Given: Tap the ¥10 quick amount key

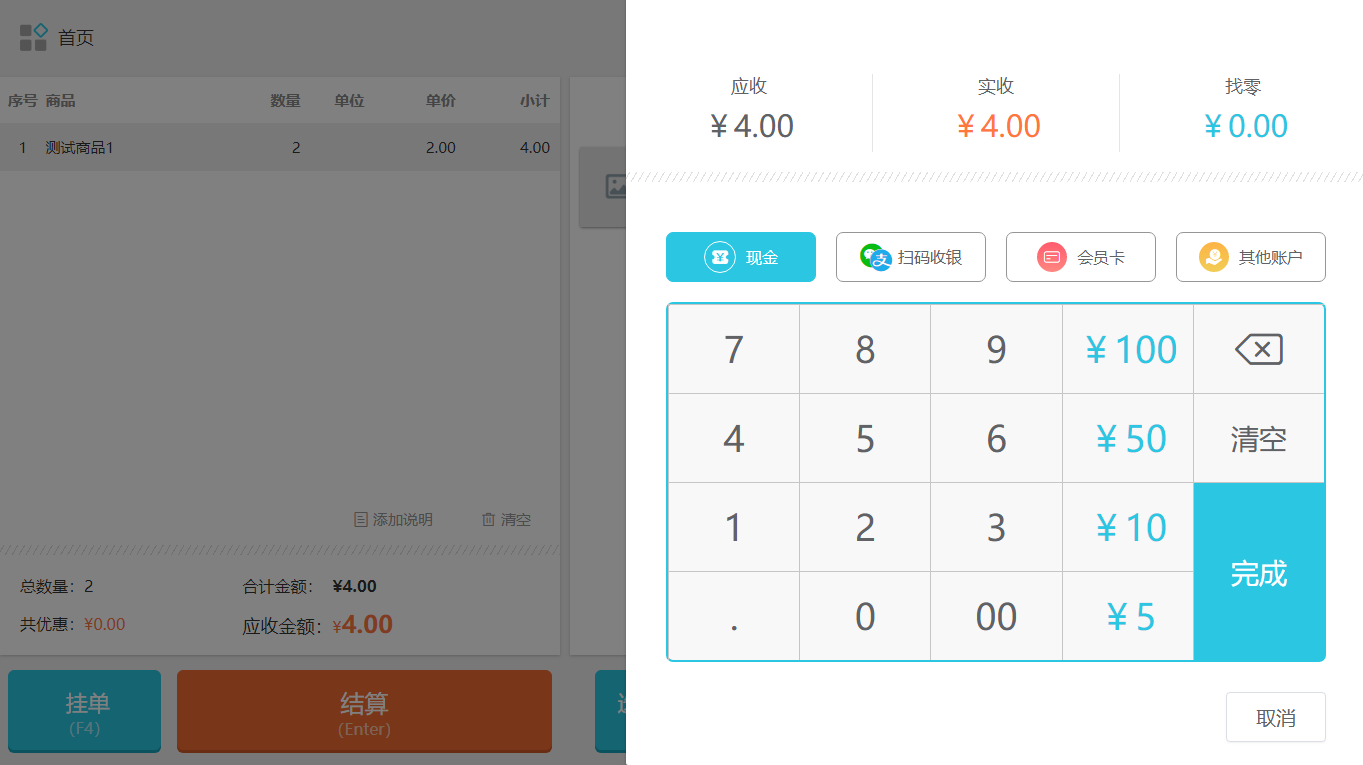Looking at the screenshot, I should 1128,528.
